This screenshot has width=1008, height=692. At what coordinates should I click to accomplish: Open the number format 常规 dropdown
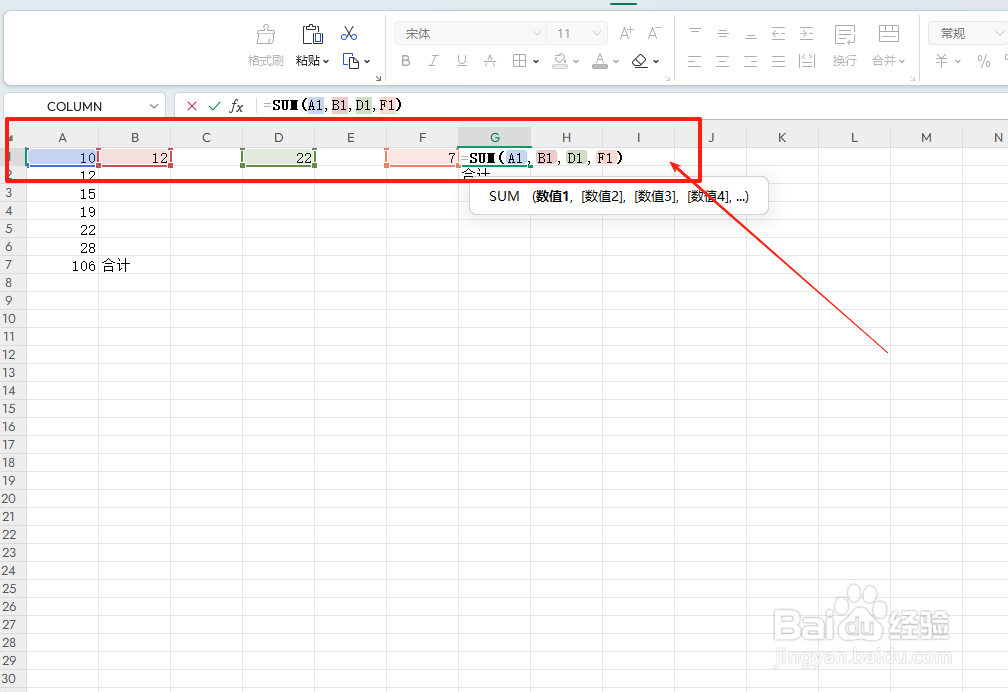[999, 33]
